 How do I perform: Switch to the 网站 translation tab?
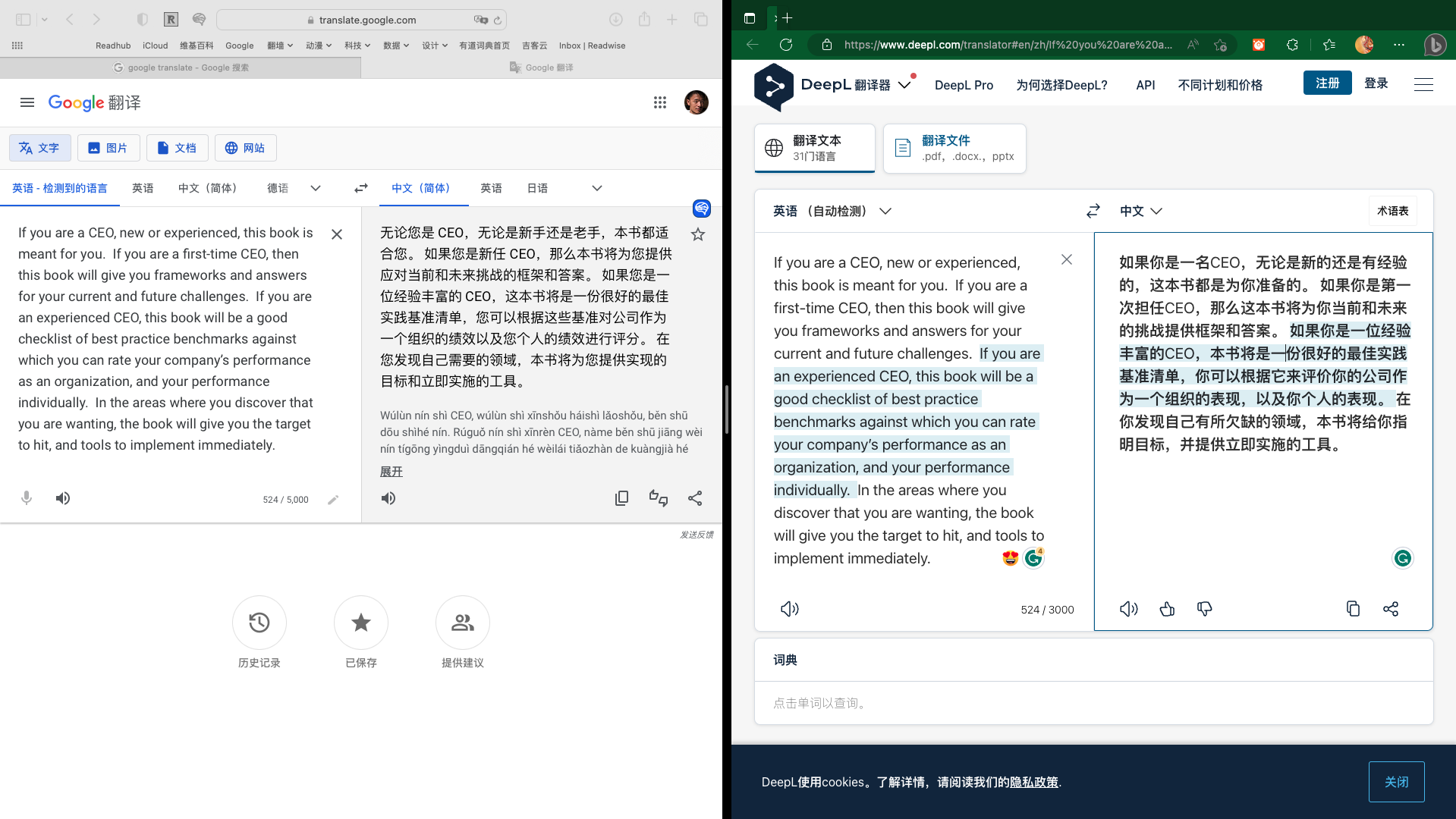[x=245, y=148]
